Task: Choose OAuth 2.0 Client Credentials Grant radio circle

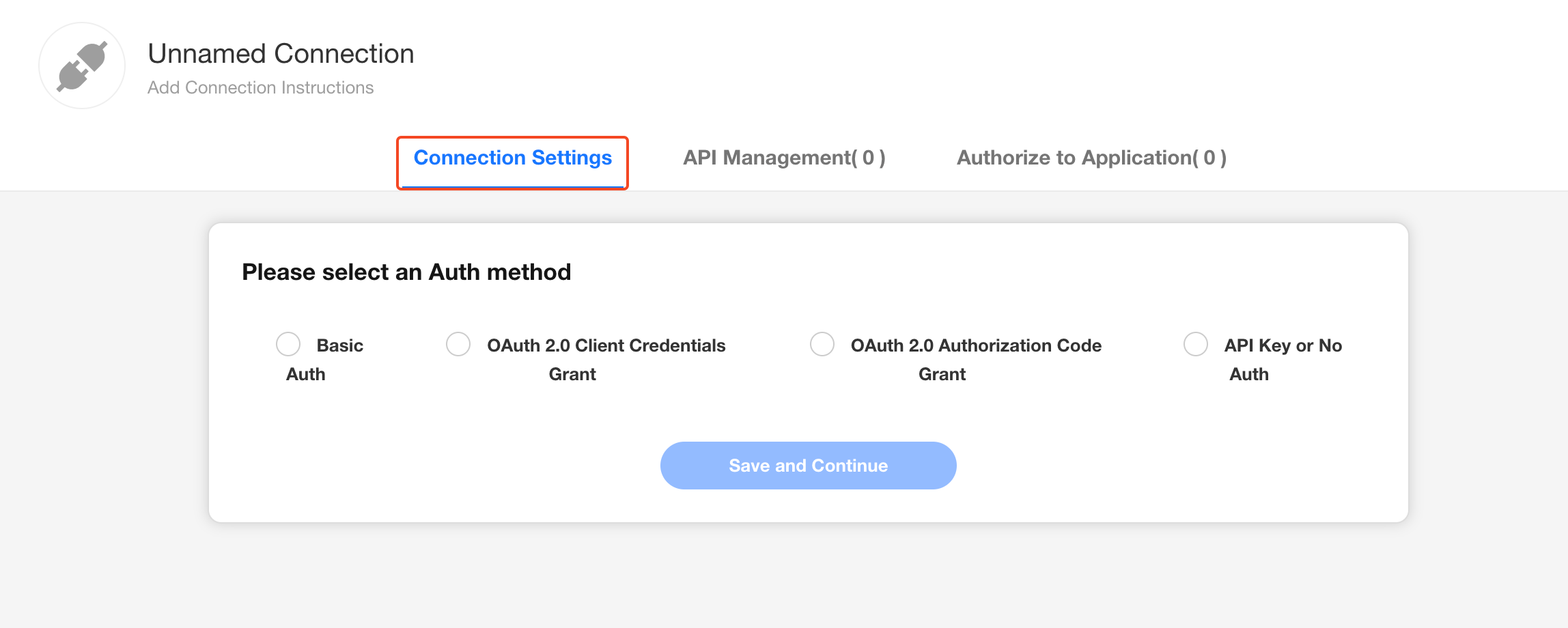Action: point(458,344)
